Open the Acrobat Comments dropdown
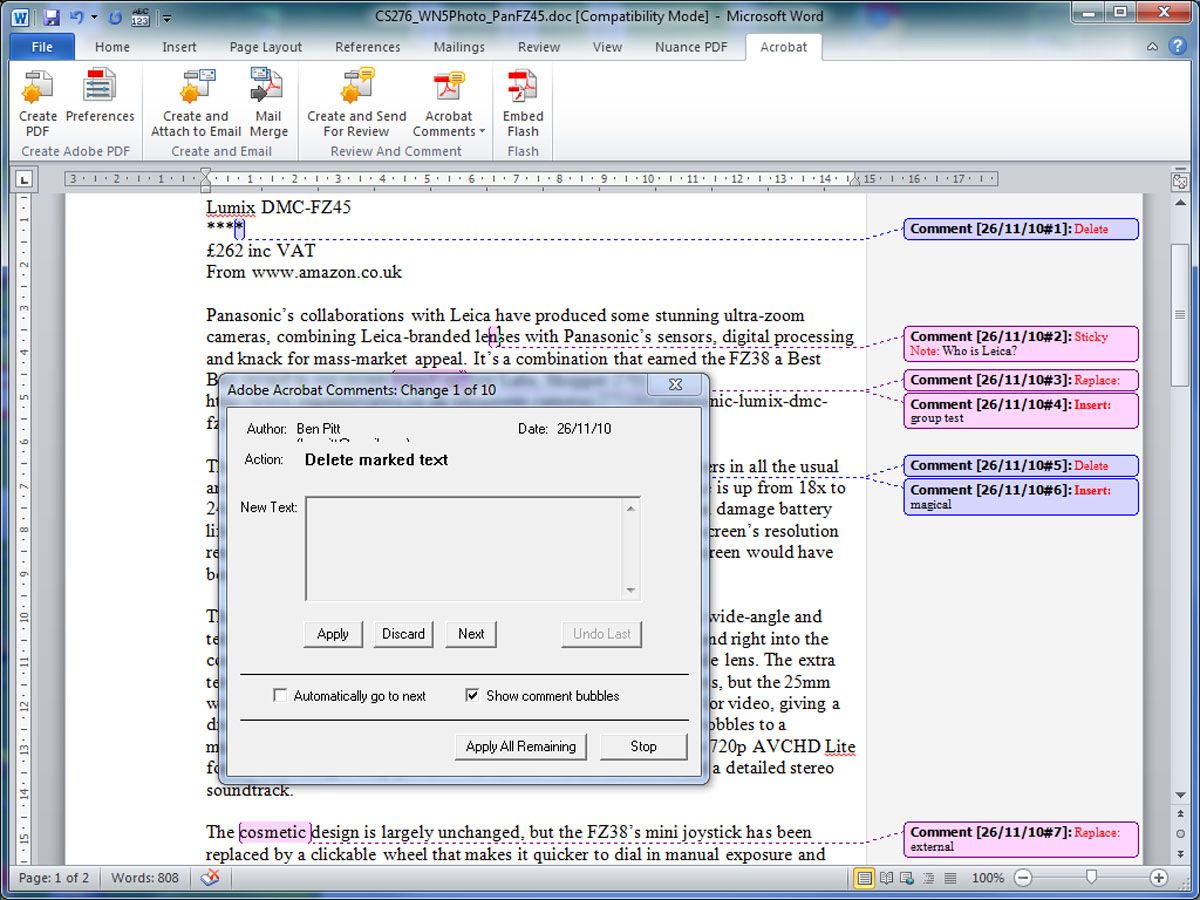Image resolution: width=1200 pixels, height=900 pixels. 449,103
